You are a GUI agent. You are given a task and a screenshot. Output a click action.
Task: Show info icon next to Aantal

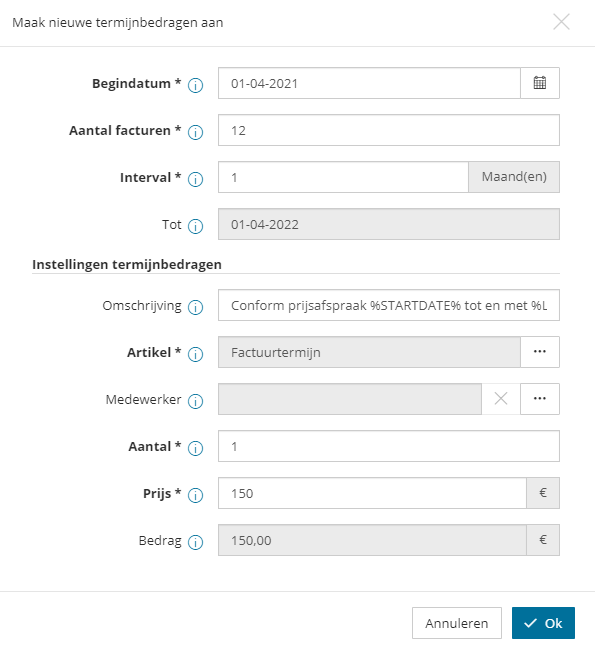pyautogui.click(x=195, y=448)
